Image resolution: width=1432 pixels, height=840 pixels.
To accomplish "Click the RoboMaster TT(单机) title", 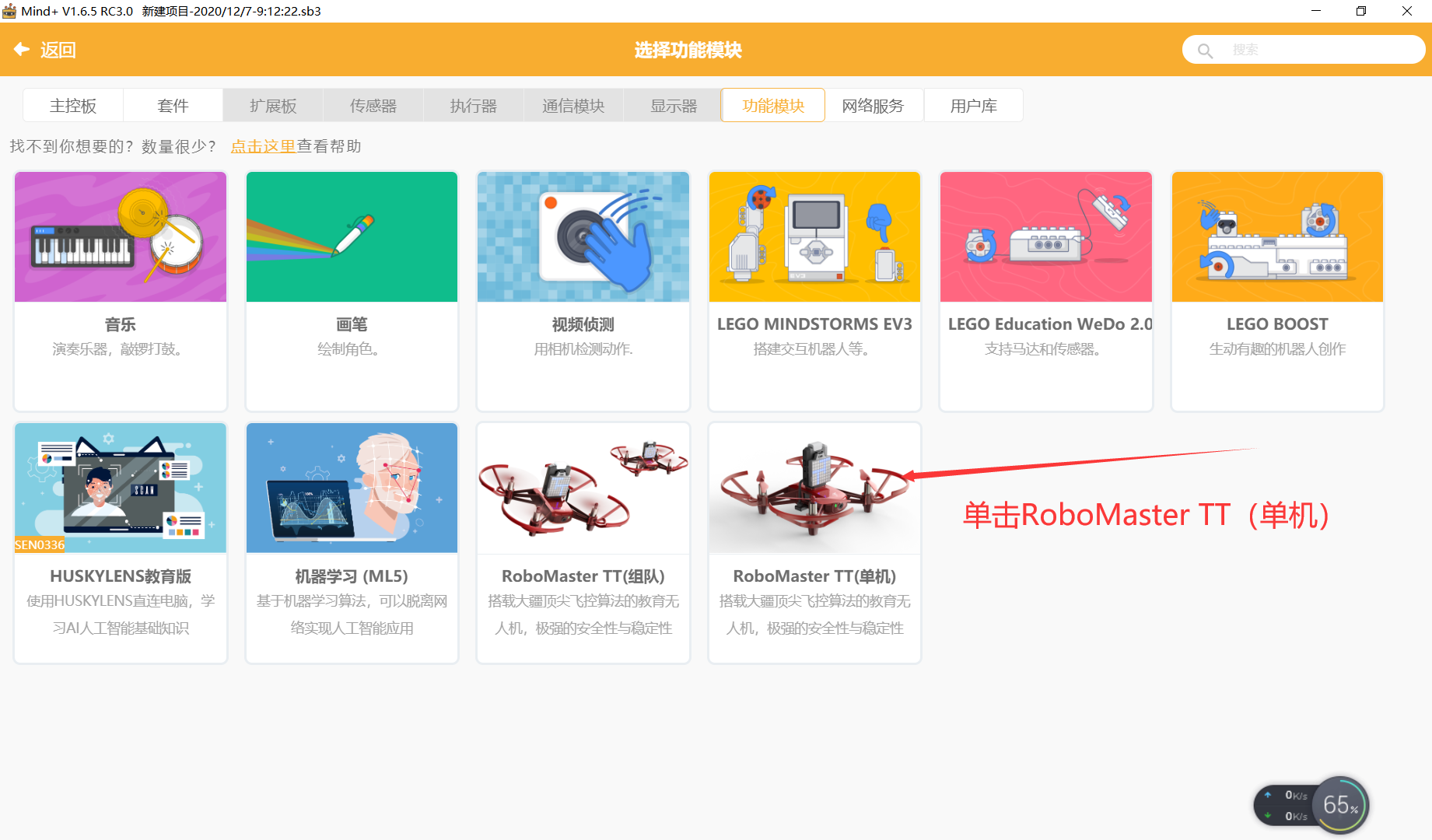I will pos(814,576).
